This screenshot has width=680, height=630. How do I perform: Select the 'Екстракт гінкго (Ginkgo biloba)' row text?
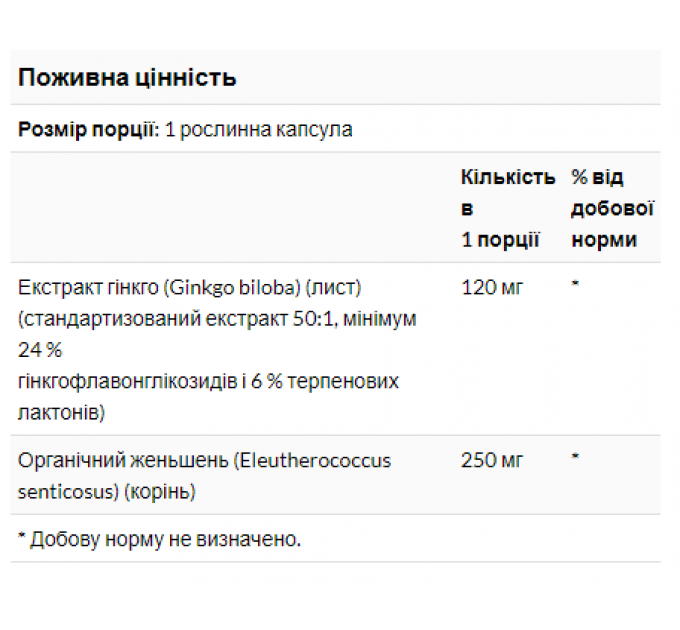coord(217,350)
